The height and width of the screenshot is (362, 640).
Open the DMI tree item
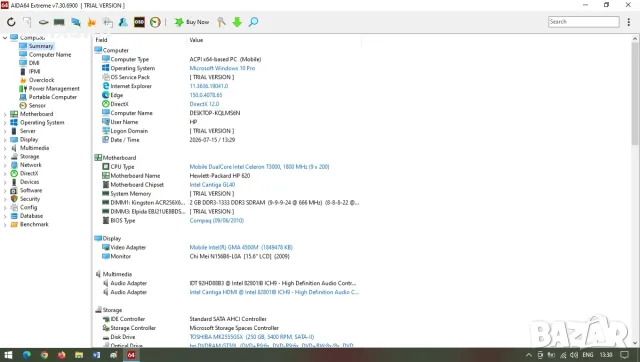pos(34,63)
